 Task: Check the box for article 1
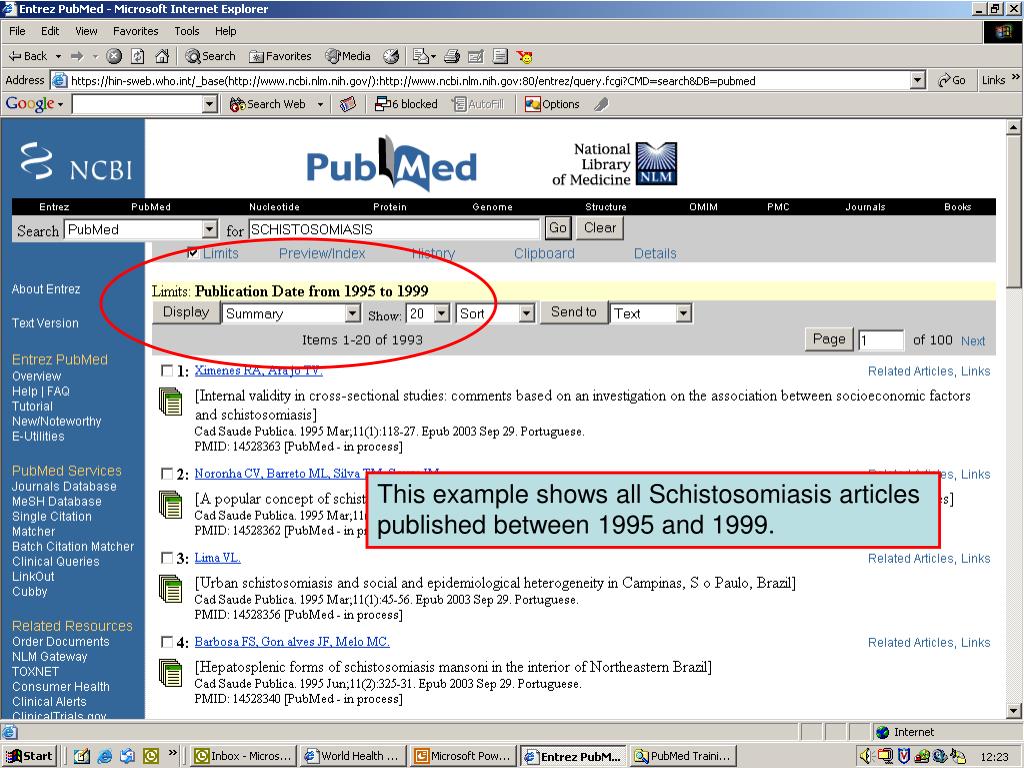click(x=167, y=371)
